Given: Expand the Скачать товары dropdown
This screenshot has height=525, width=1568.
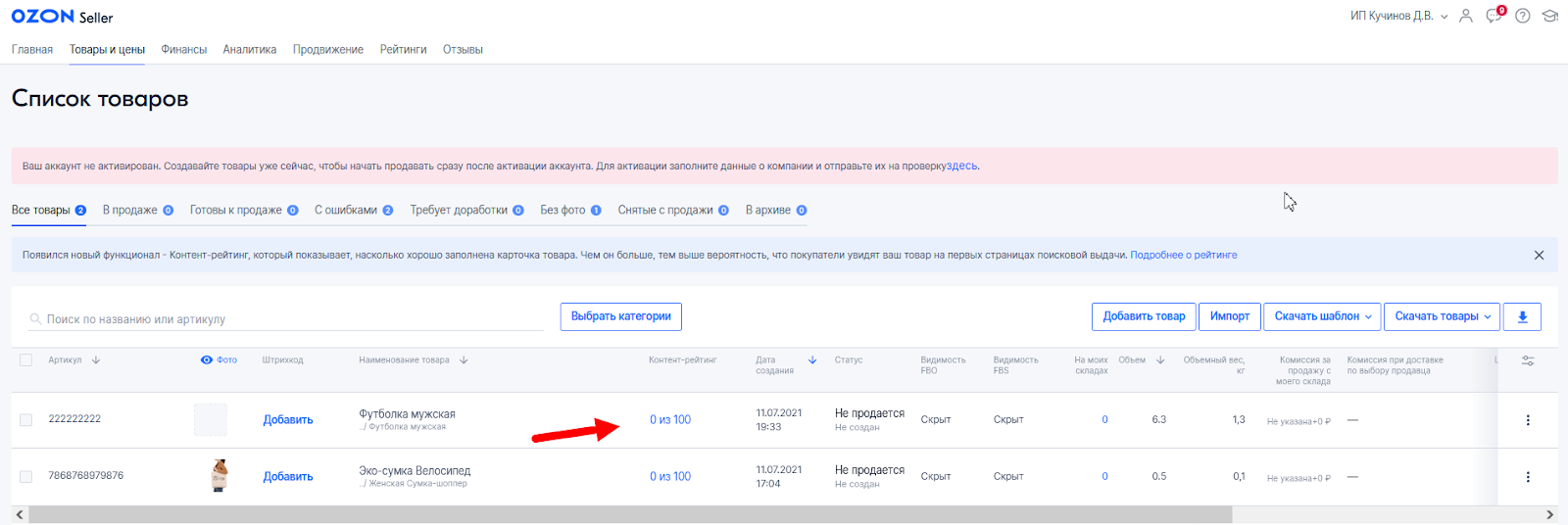Looking at the screenshot, I should coord(1443,316).
